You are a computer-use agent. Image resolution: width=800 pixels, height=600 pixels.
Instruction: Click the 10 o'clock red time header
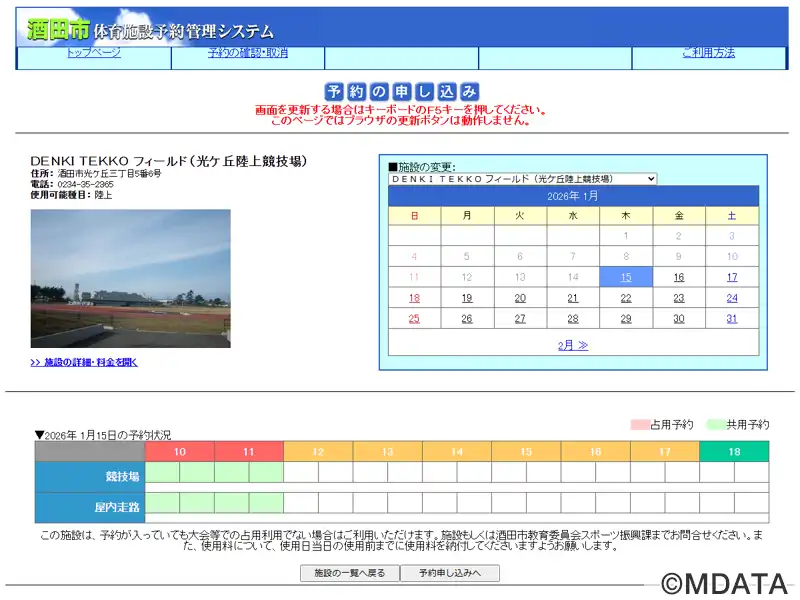point(180,452)
